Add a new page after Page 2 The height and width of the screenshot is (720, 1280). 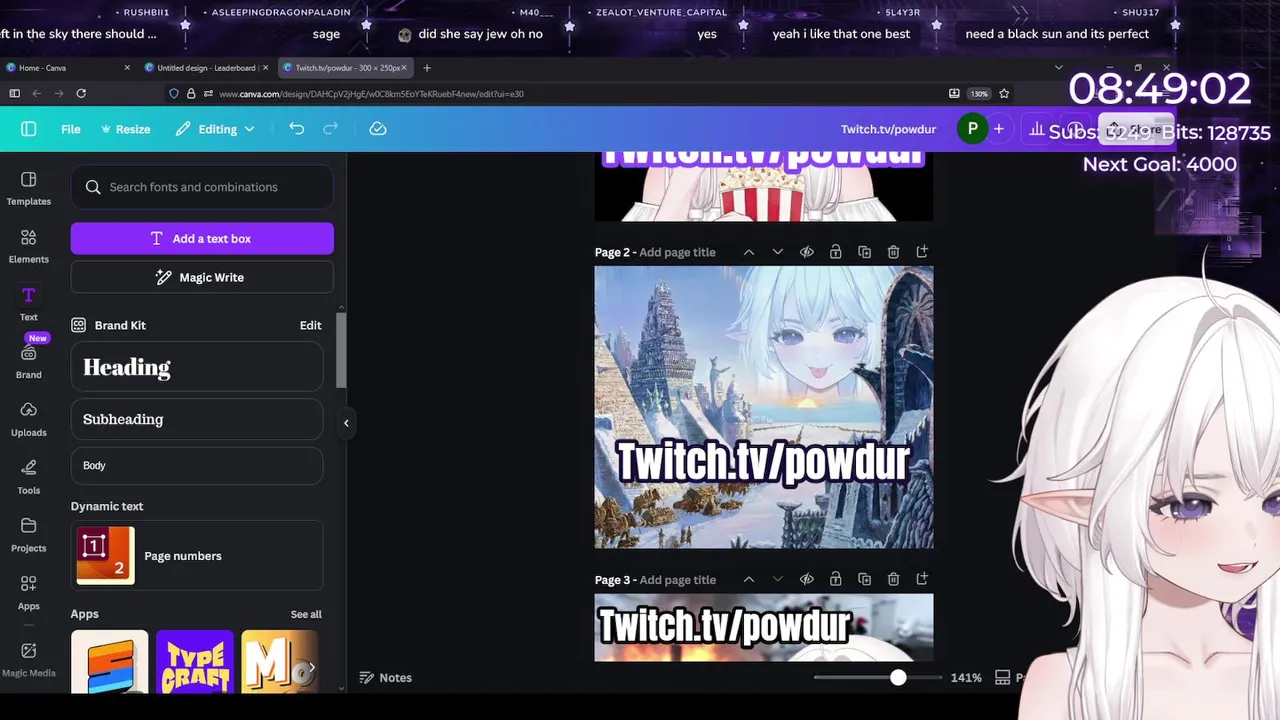tap(922, 252)
